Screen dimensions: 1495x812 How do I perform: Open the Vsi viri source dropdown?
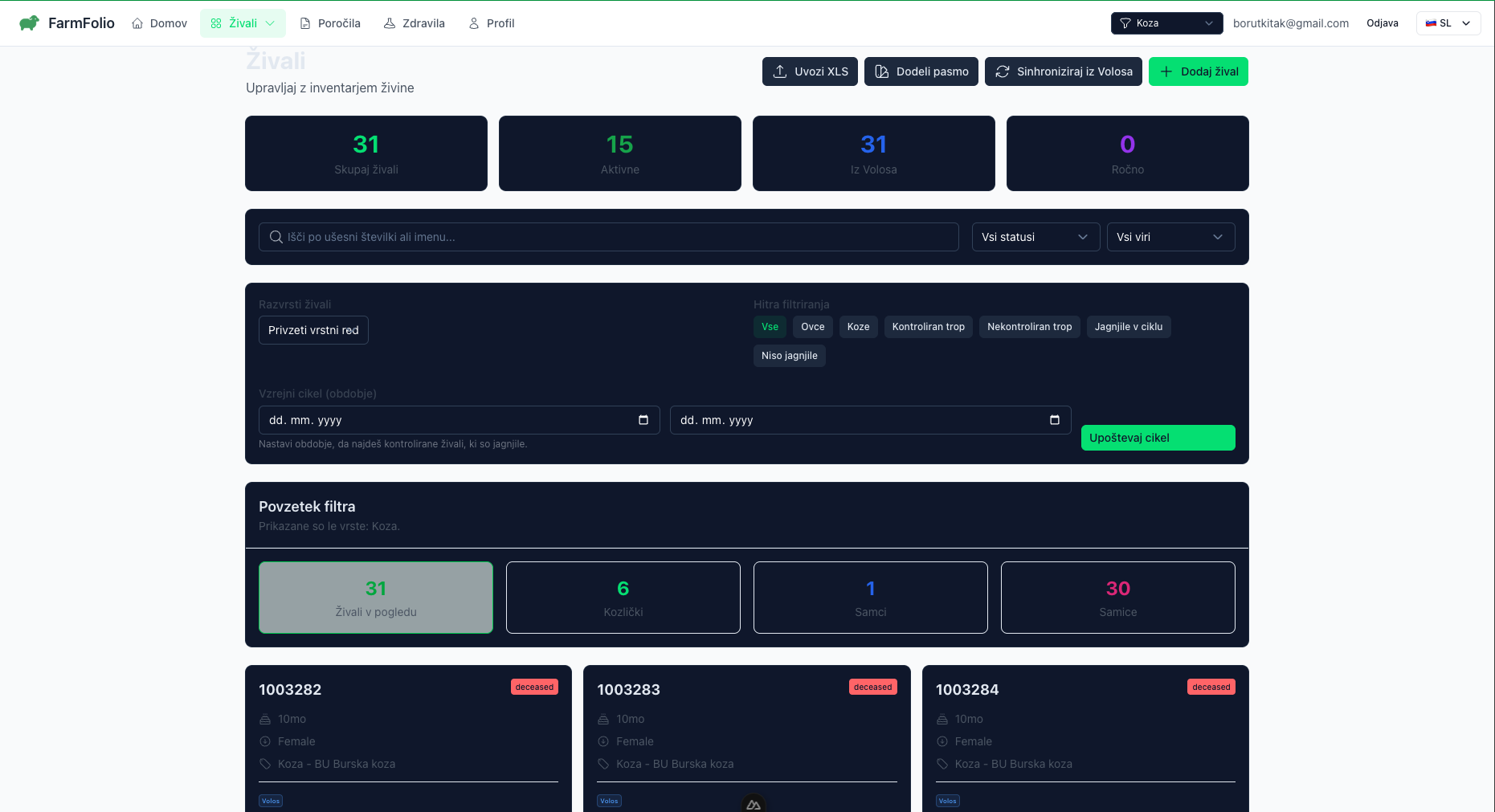coord(1170,237)
